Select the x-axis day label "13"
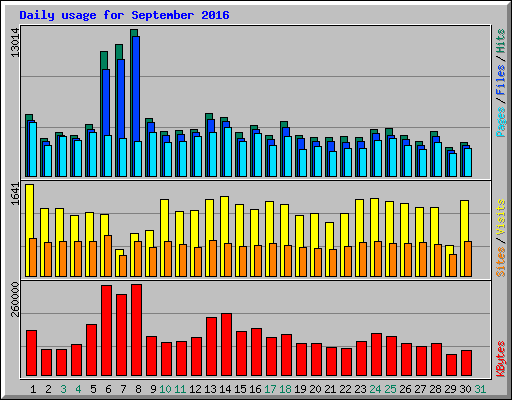The height and width of the screenshot is (400, 512). click(210, 389)
